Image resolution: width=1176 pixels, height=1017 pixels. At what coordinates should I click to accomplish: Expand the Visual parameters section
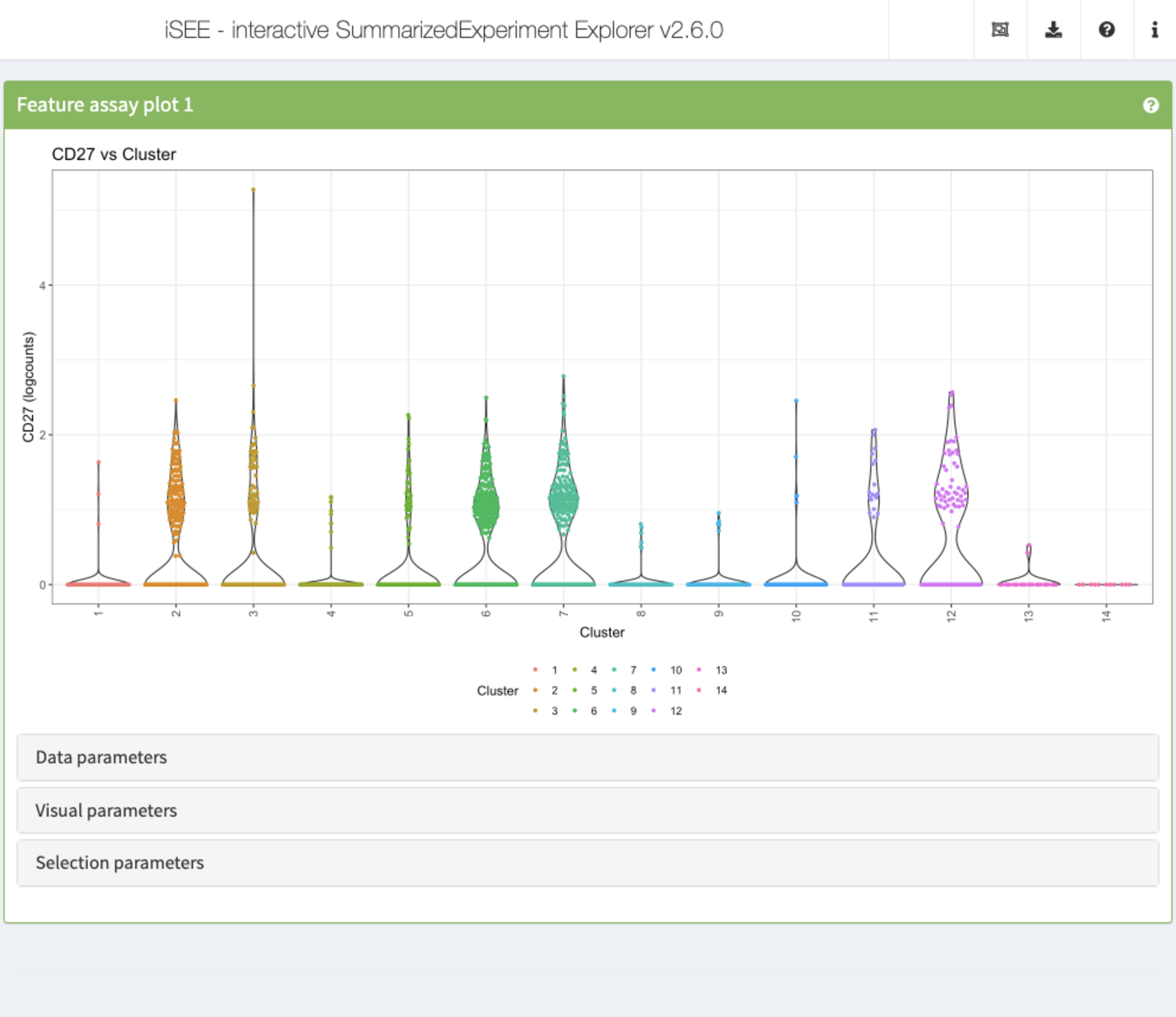click(588, 810)
